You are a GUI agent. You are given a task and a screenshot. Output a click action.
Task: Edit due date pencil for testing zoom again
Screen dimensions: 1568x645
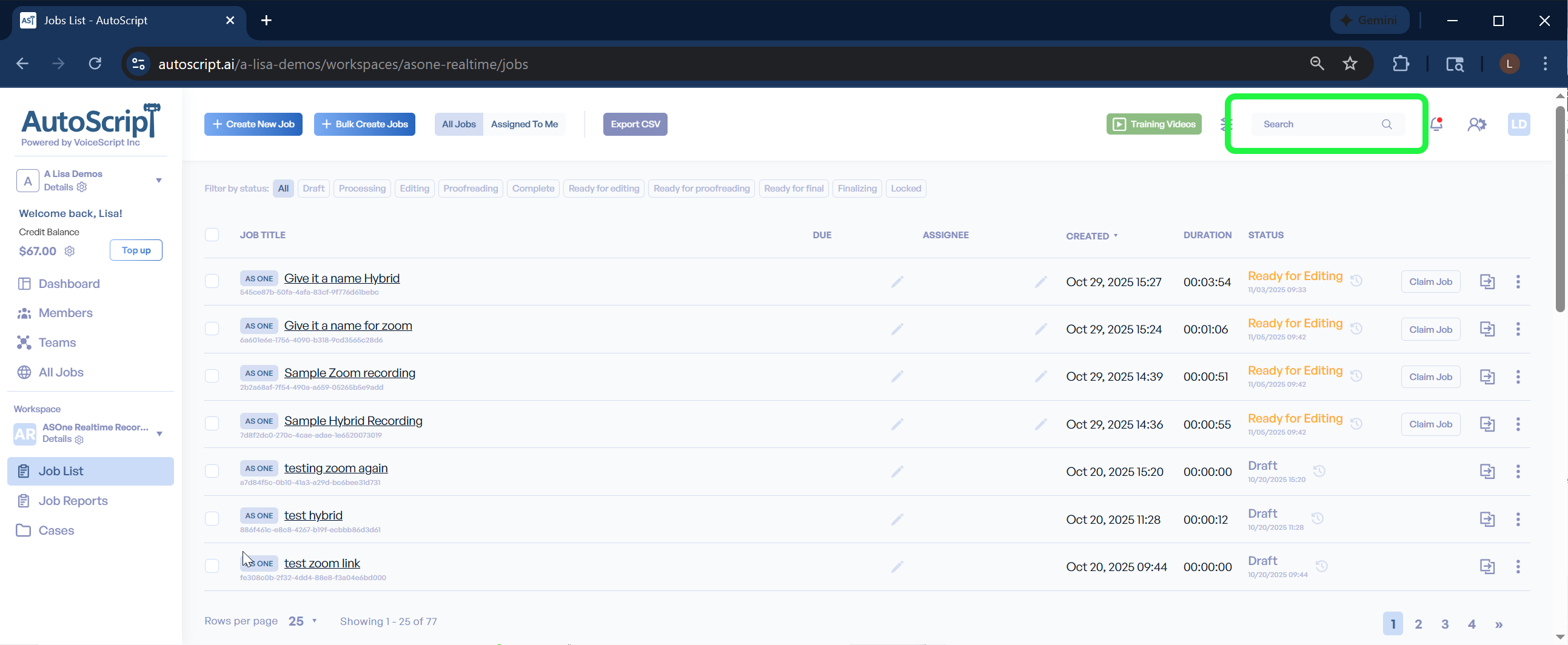897,472
